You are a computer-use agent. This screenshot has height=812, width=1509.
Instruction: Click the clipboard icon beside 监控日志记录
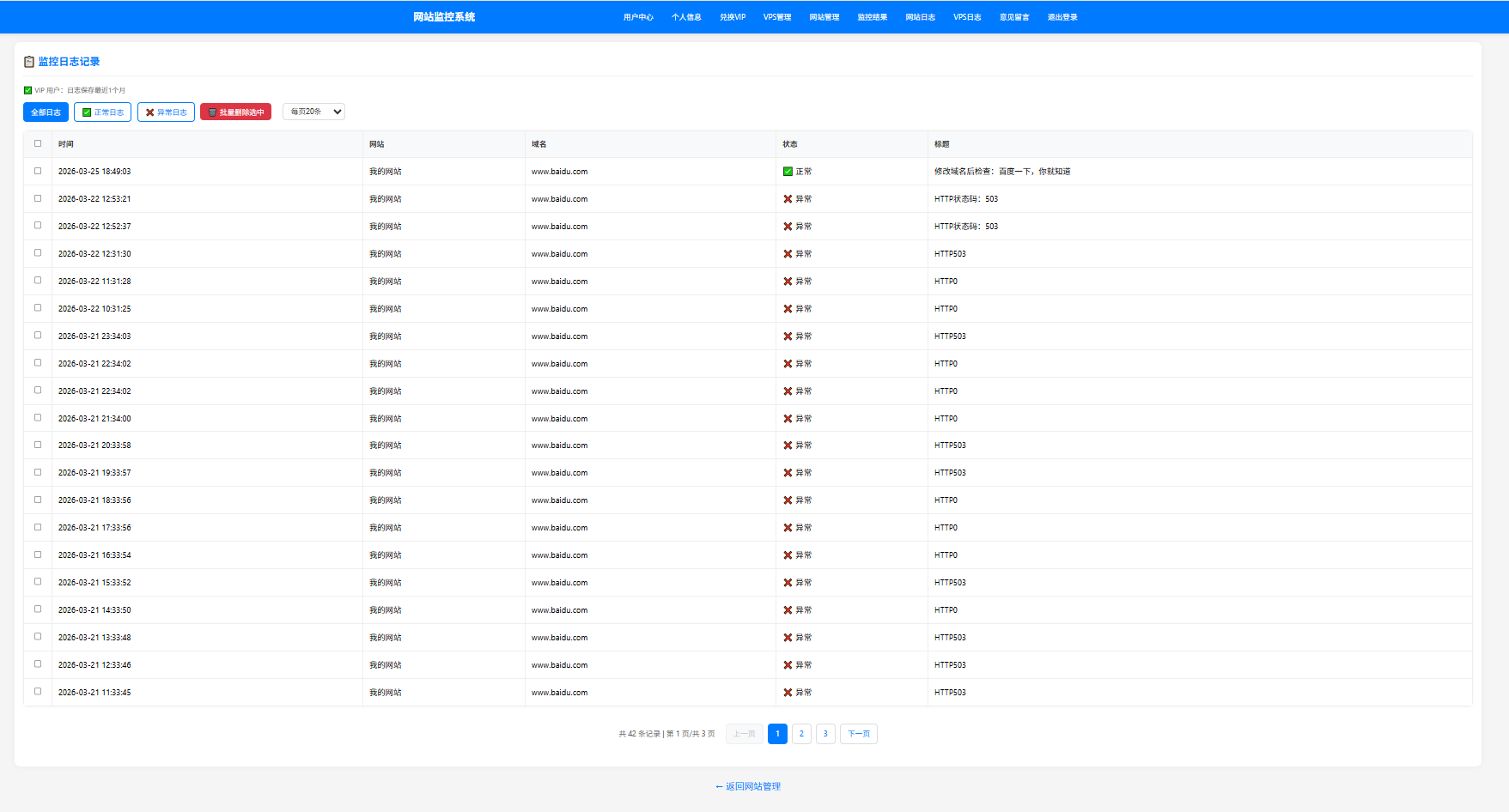pyautogui.click(x=29, y=62)
